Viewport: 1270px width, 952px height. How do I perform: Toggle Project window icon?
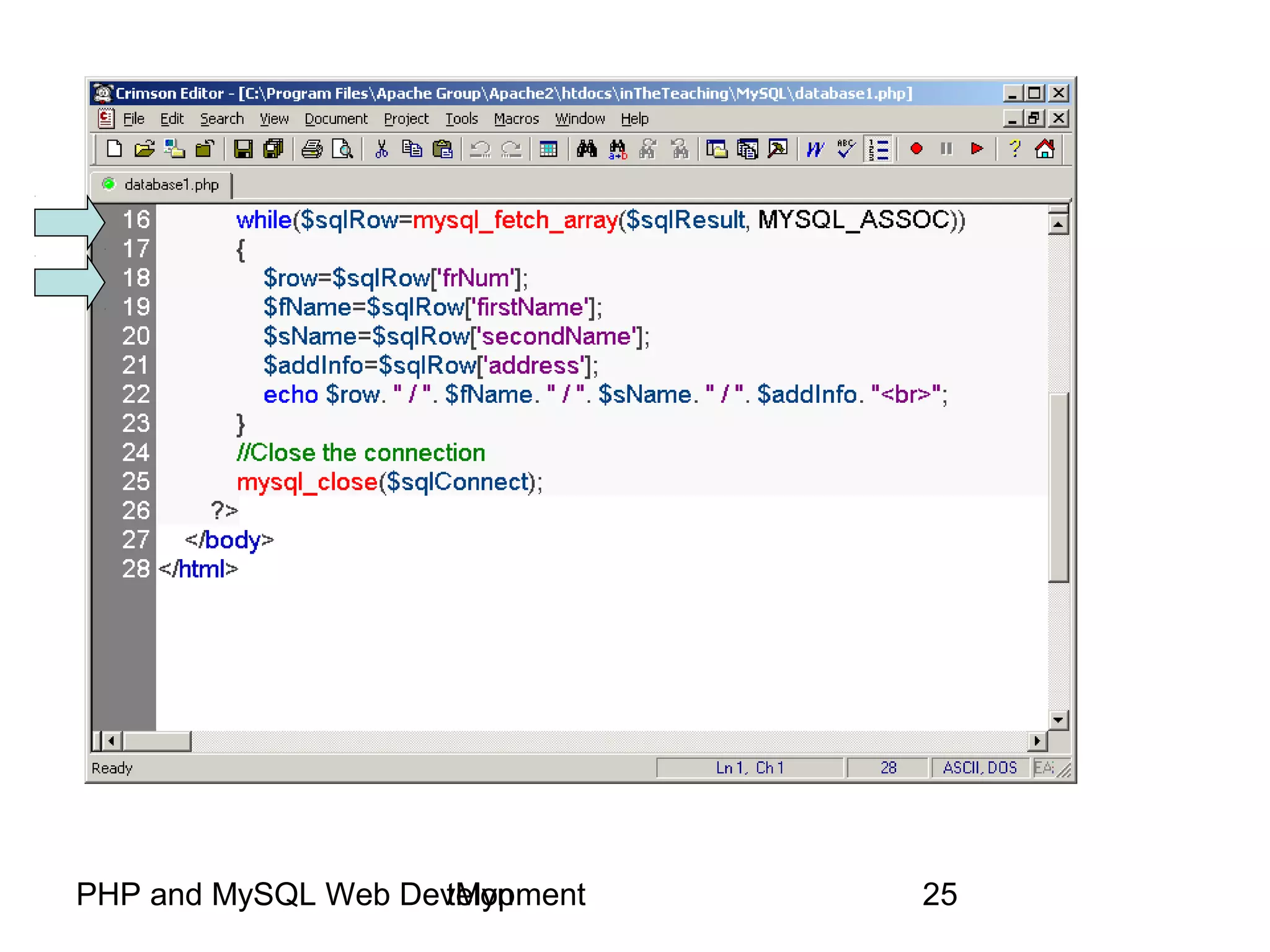[x=747, y=149]
